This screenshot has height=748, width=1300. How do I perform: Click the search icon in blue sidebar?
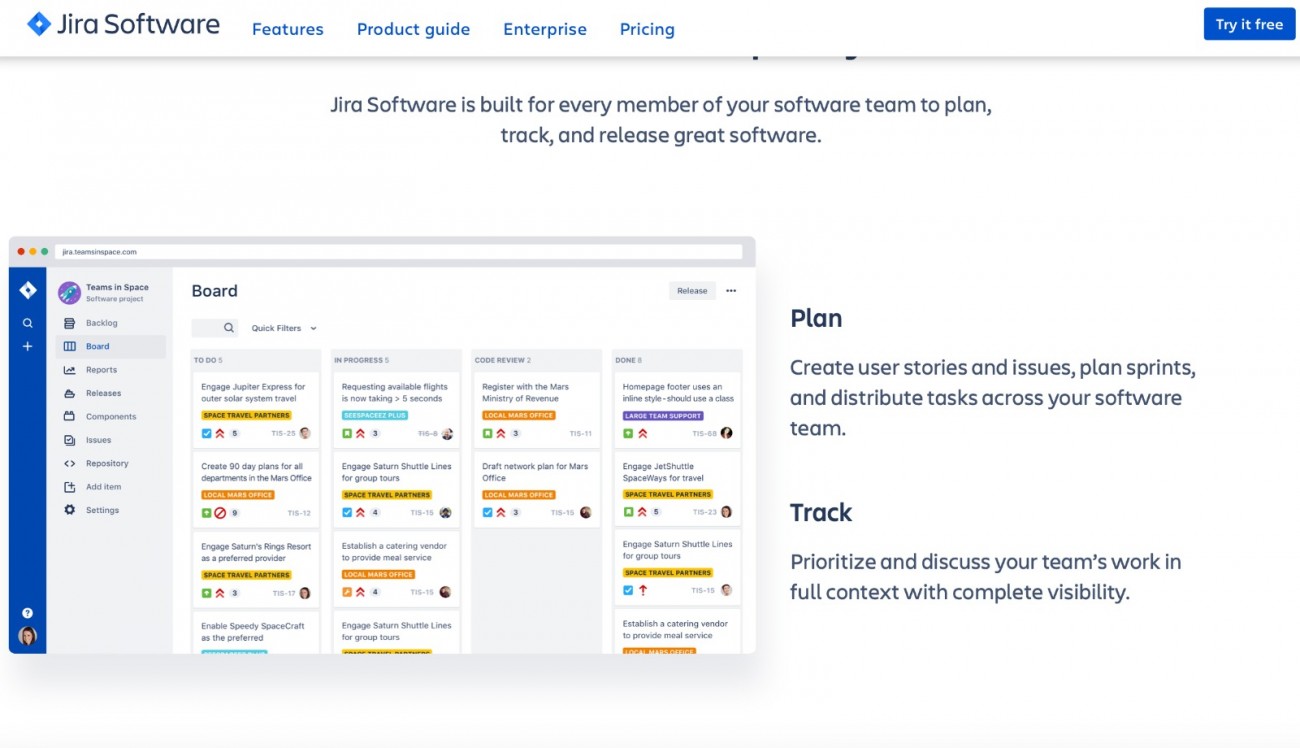pyautogui.click(x=28, y=323)
